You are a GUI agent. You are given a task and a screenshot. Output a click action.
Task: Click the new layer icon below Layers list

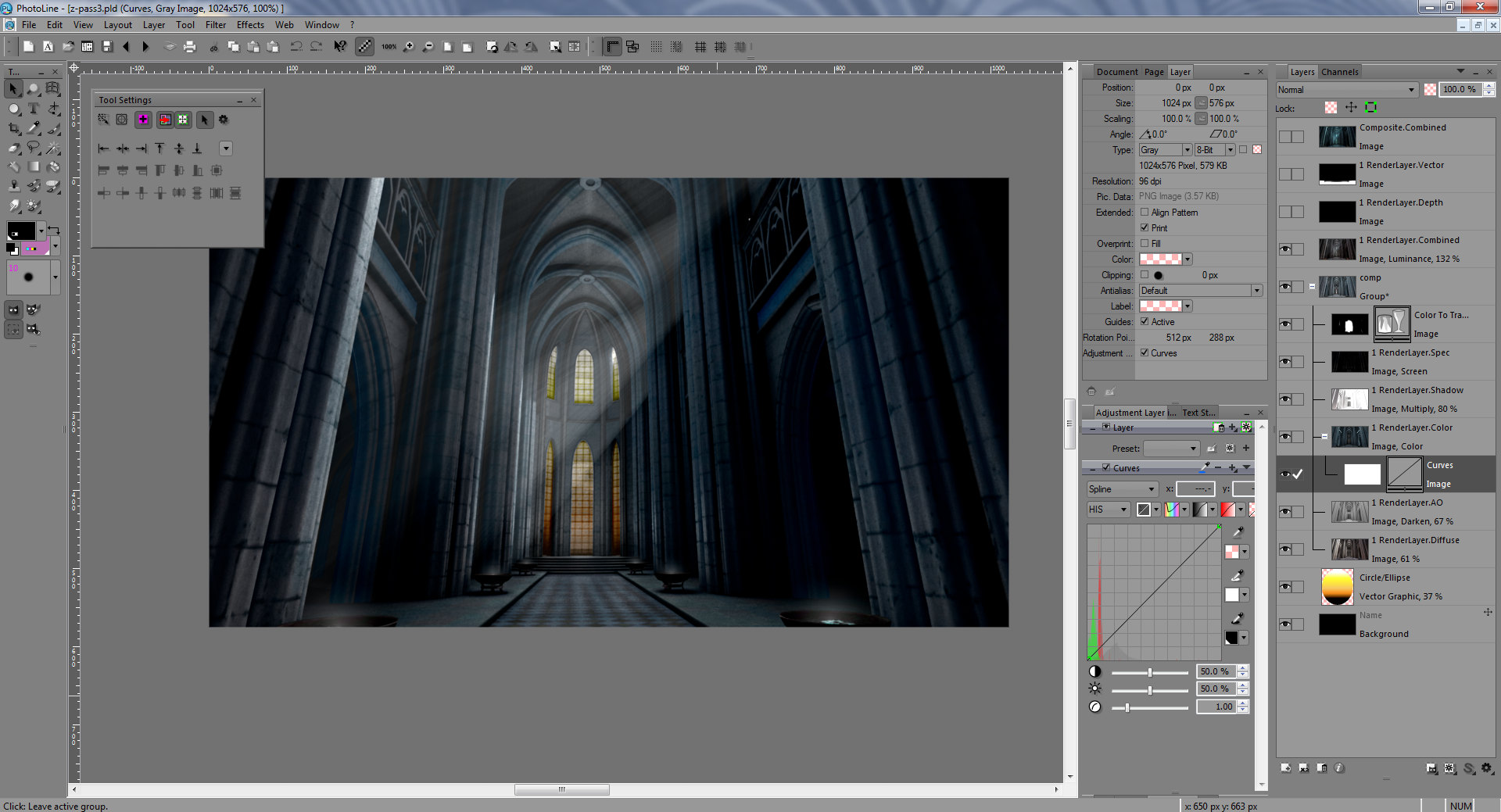(1286, 768)
